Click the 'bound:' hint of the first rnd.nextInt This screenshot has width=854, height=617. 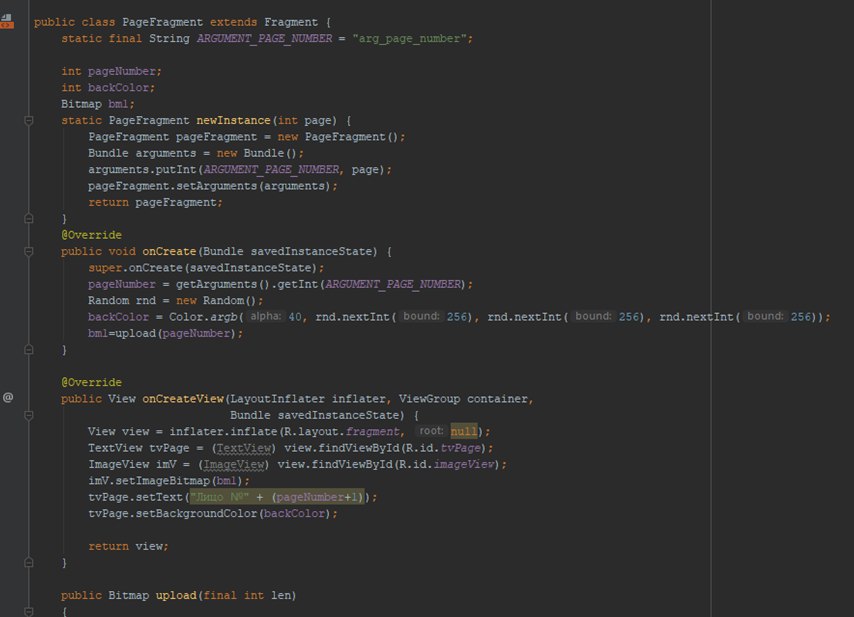point(421,316)
